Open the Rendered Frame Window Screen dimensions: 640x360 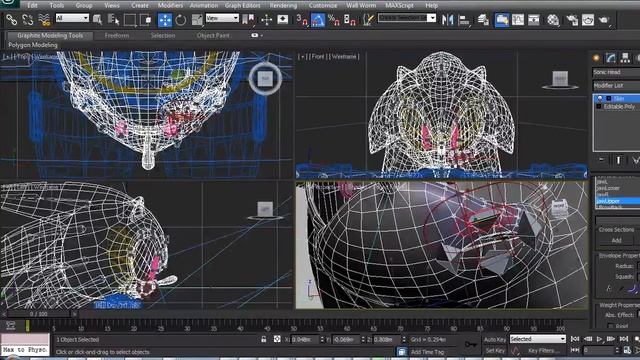(588, 20)
